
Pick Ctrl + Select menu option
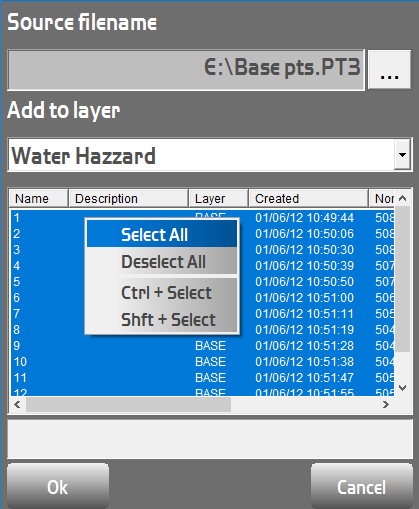coord(162,293)
